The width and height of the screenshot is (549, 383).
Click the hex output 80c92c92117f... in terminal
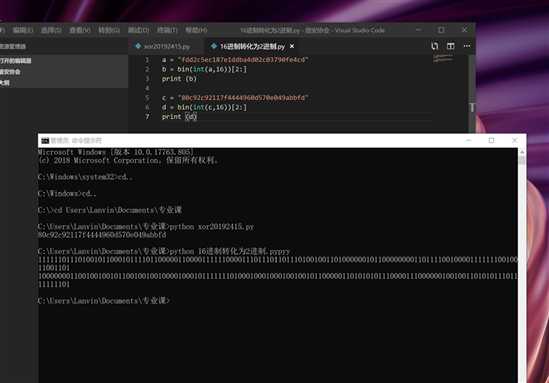(x=102, y=235)
